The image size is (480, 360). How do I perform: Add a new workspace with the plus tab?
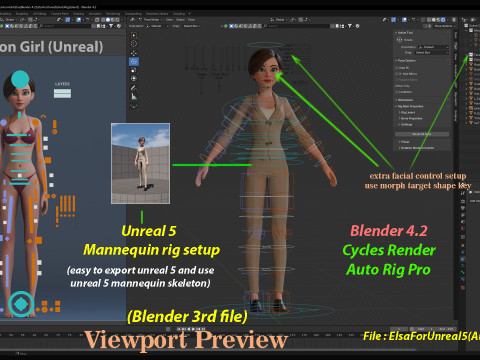click(189, 14)
